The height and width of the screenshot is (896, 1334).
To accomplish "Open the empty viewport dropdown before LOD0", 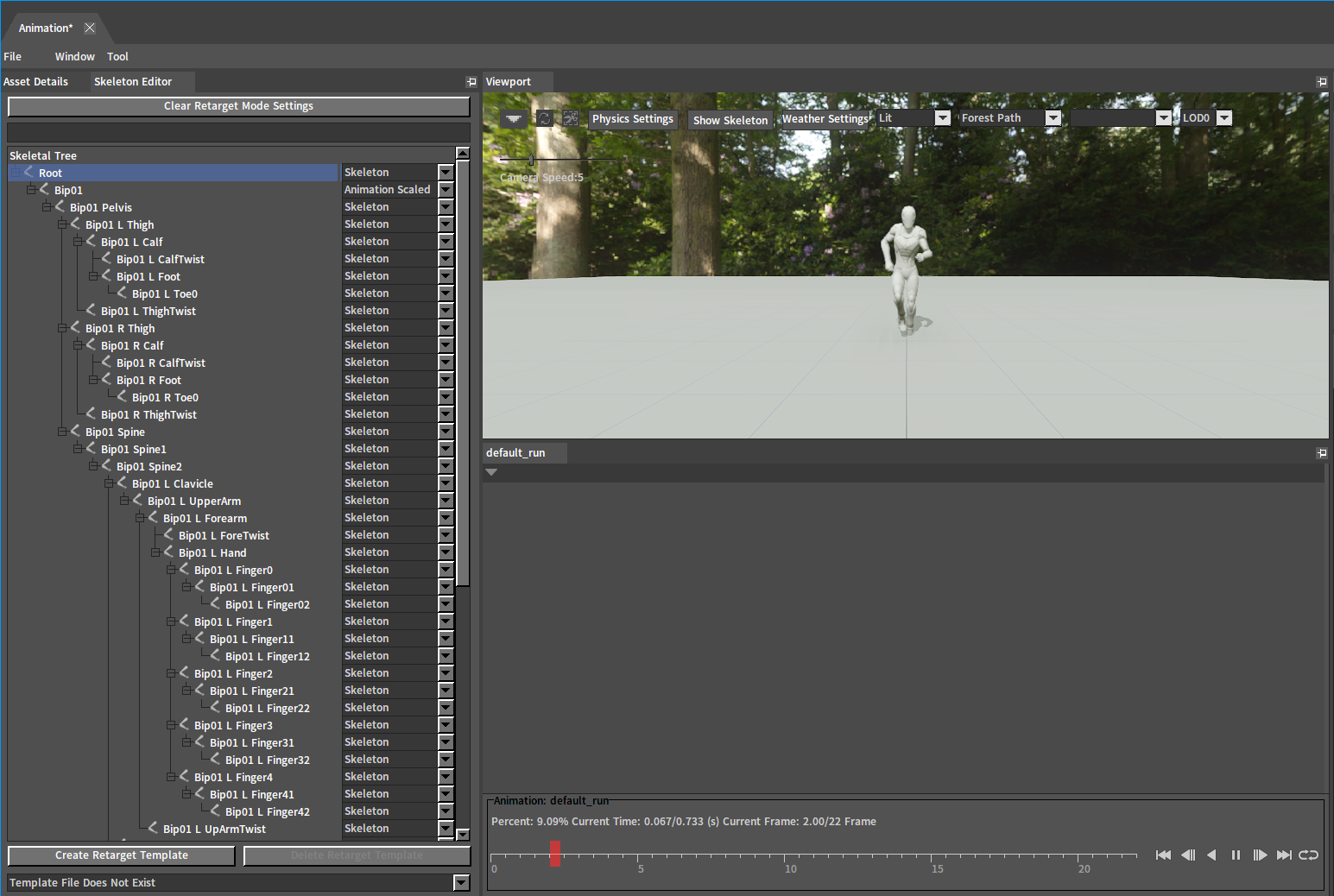I will (1163, 118).
